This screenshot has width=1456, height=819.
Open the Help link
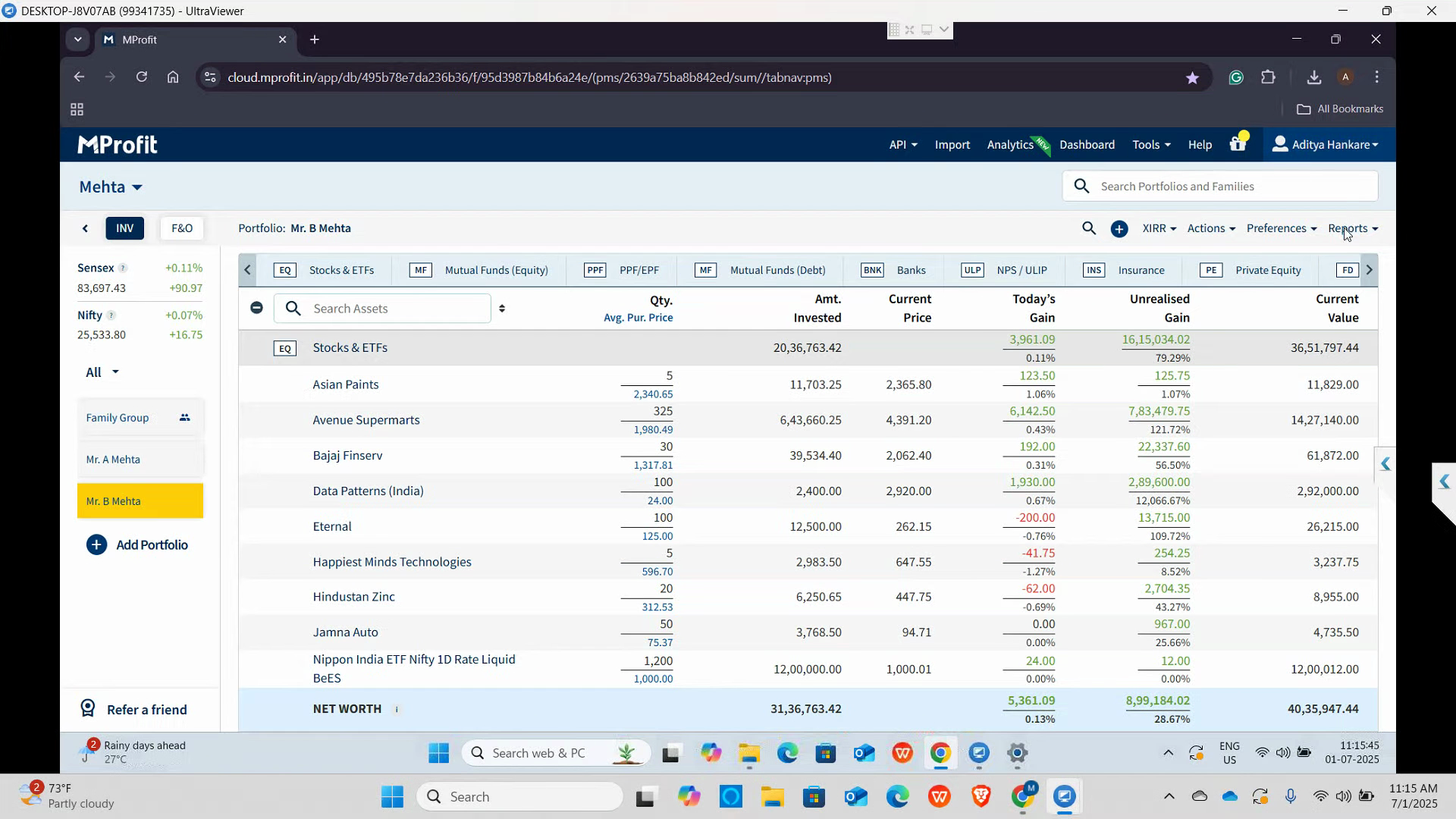1200,145
